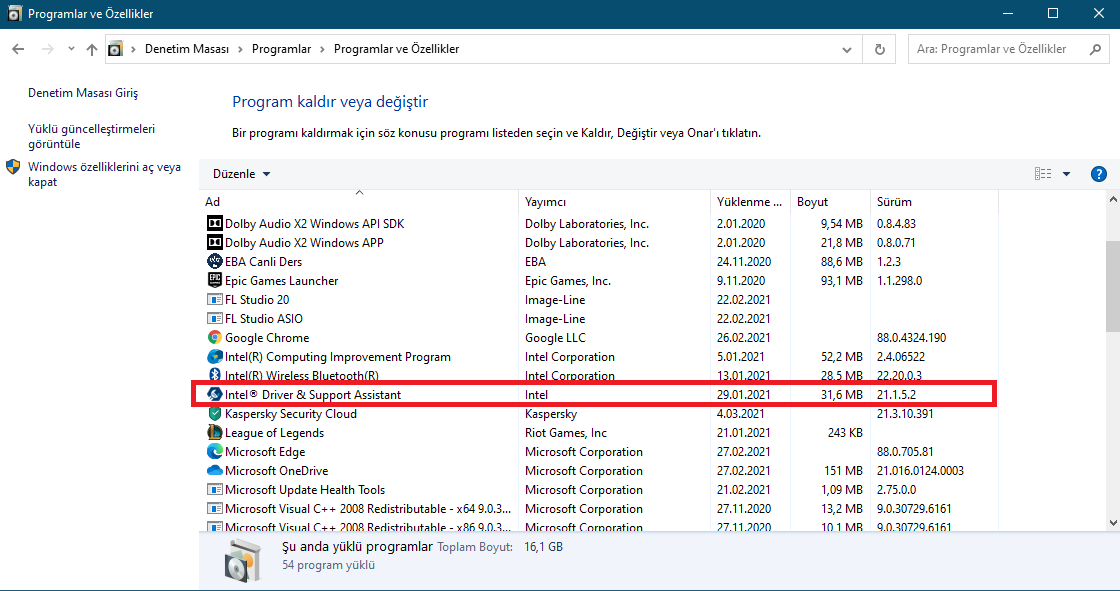Click the Kaspersky Security Cloud shield icon
1120x591 pixels.
pyautogui.click(x=214, y=414)
